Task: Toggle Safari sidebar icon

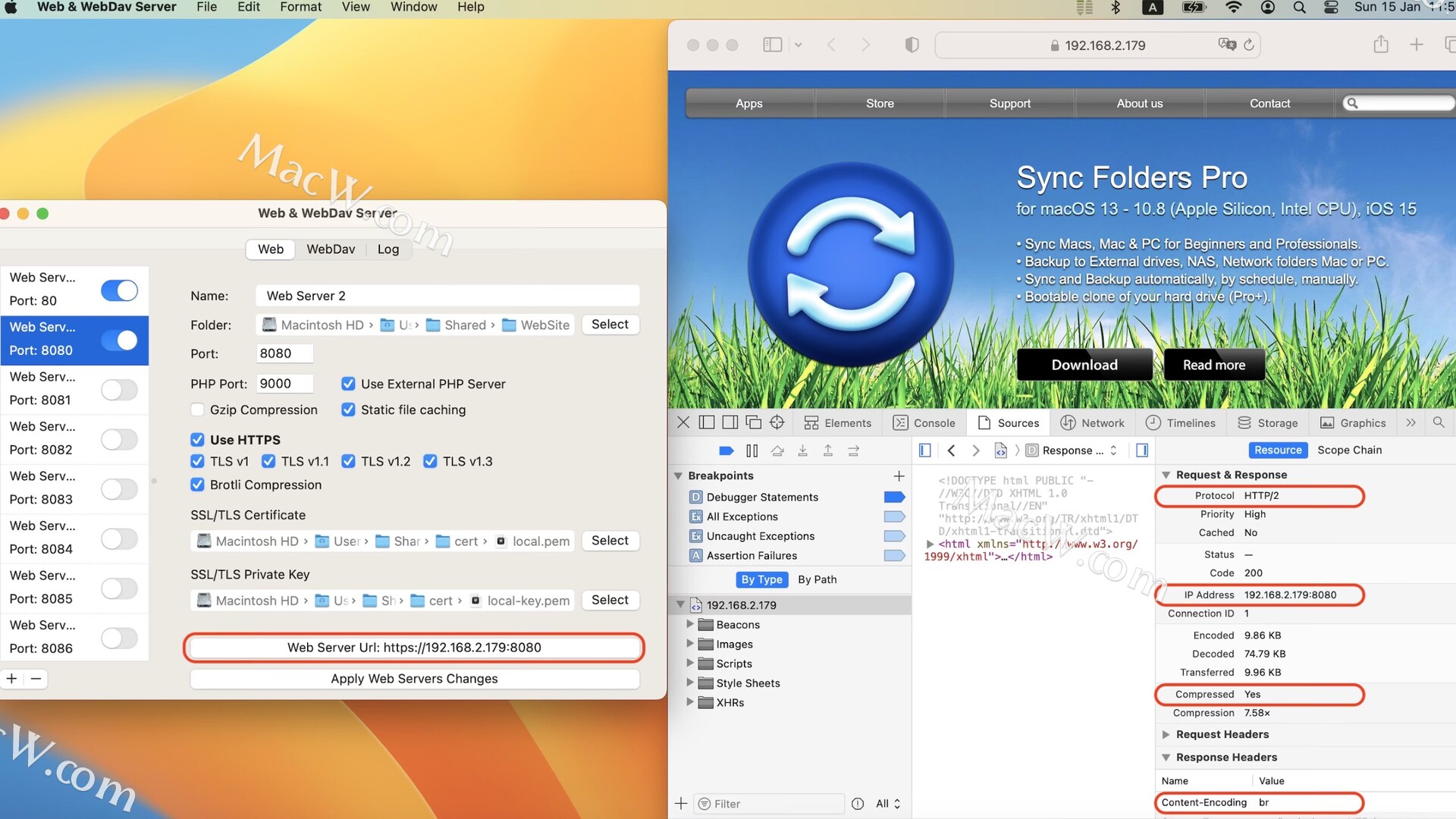Action: 773,45
